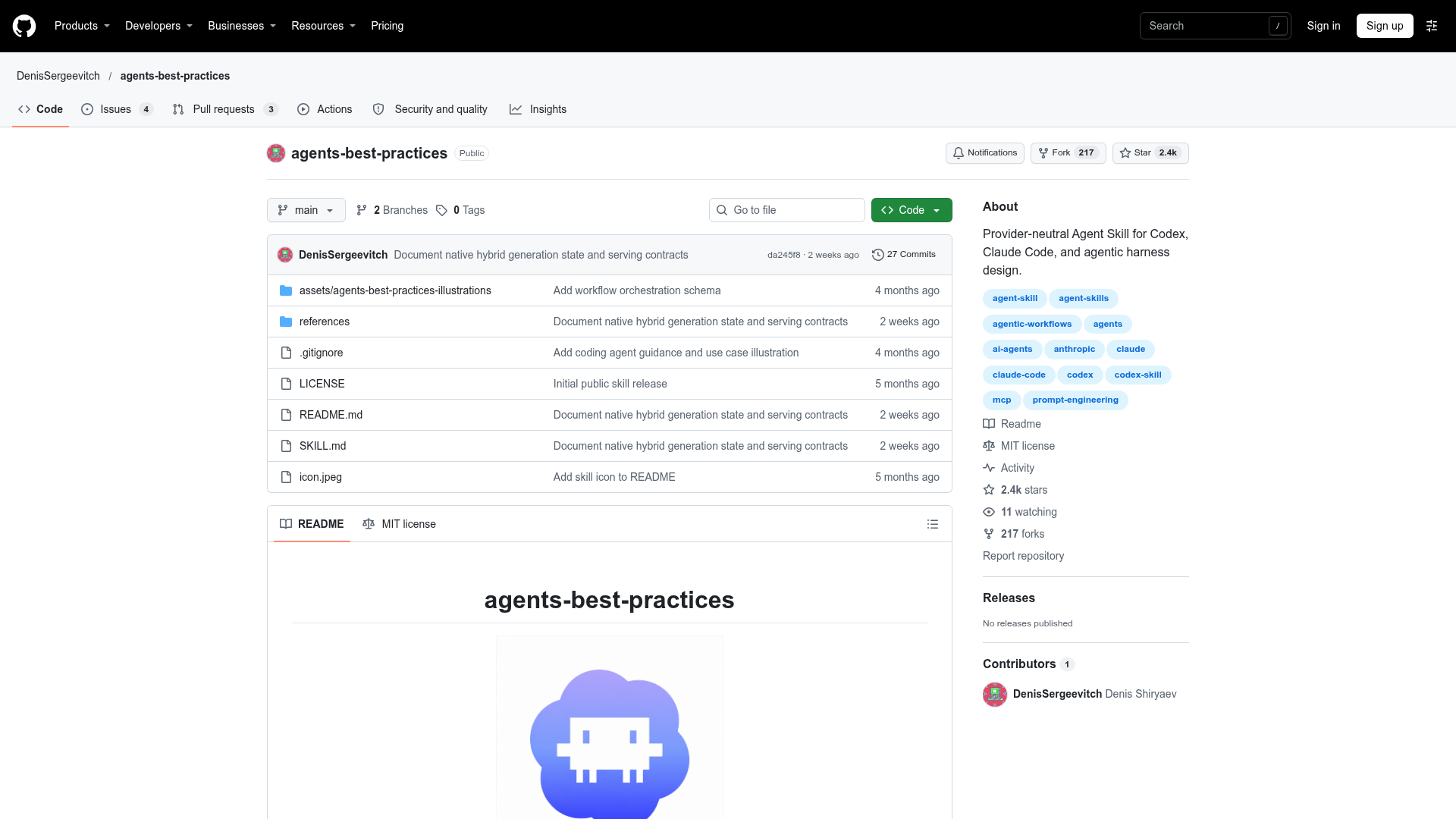Expand the Resources menu
This screenshot has height=819, width=1456.
[323, 26]
